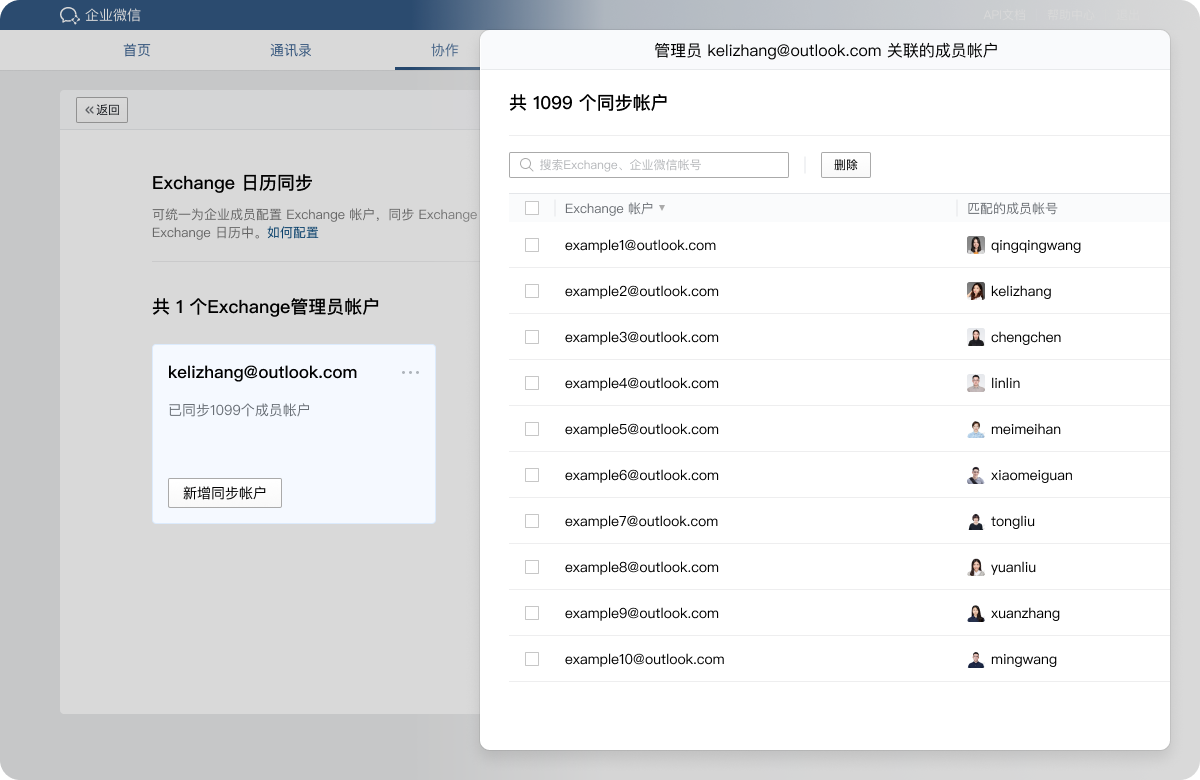Click the avatar of mingwang
Viewport: 1200px width, 780px height.
pos(976,659)
